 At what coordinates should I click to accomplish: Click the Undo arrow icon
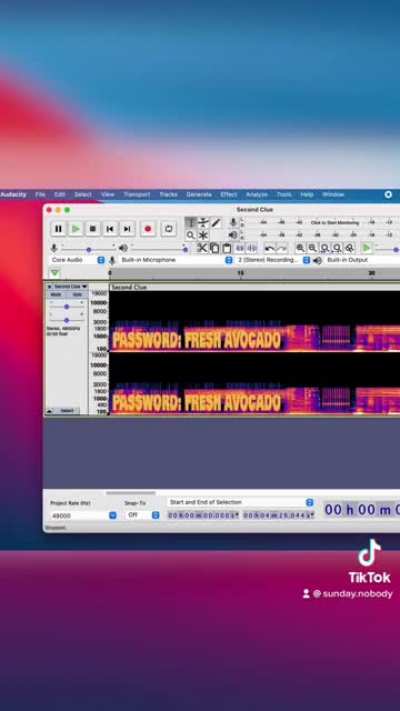pyautogui.click(x=270, y=248)
